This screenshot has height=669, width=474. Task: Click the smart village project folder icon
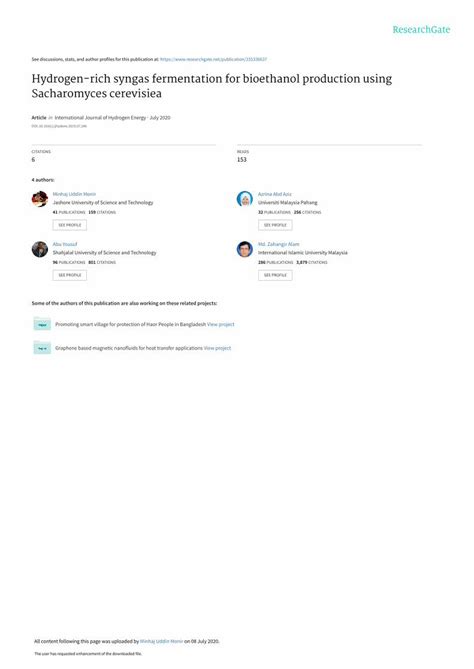point(42,324)
